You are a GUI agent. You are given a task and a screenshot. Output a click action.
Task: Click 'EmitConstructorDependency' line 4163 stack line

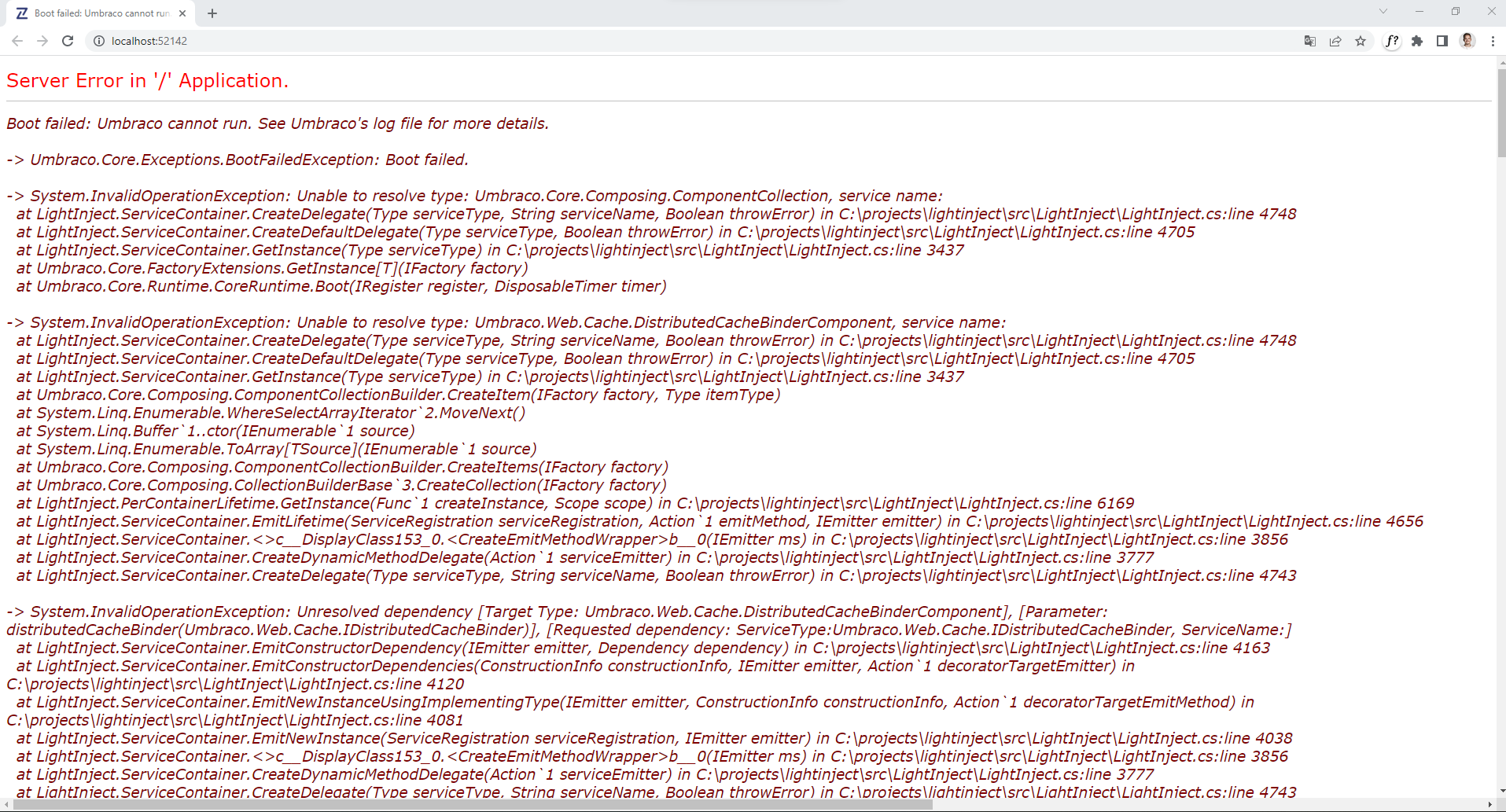coord(643,648)
